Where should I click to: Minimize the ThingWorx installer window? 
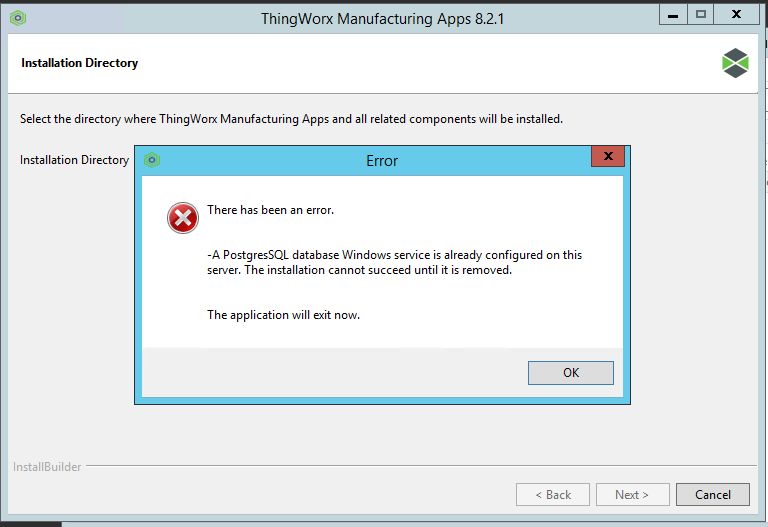673,14
